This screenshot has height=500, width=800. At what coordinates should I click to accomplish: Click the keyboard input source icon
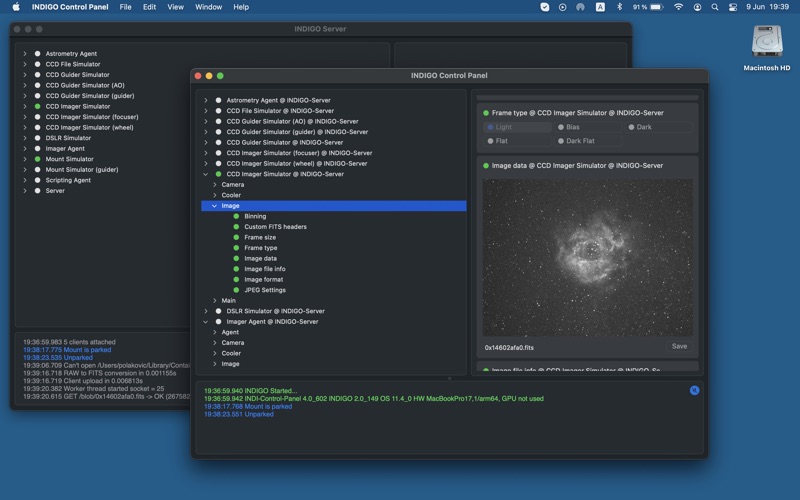601,7
